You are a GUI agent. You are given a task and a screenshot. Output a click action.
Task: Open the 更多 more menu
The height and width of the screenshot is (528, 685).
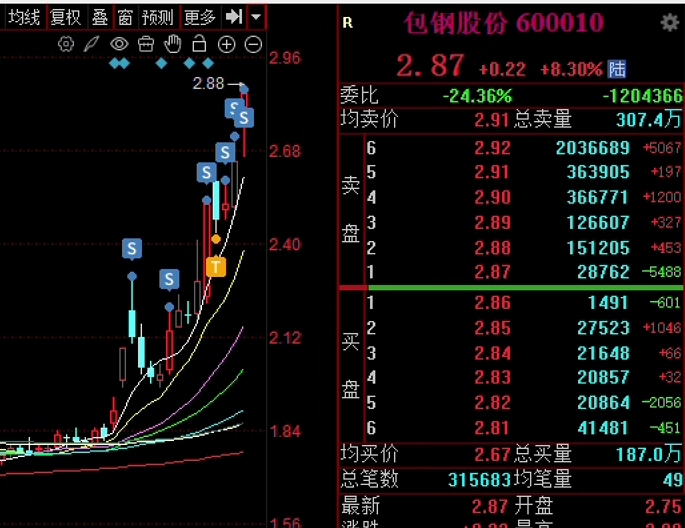click(x=200, y=17)
